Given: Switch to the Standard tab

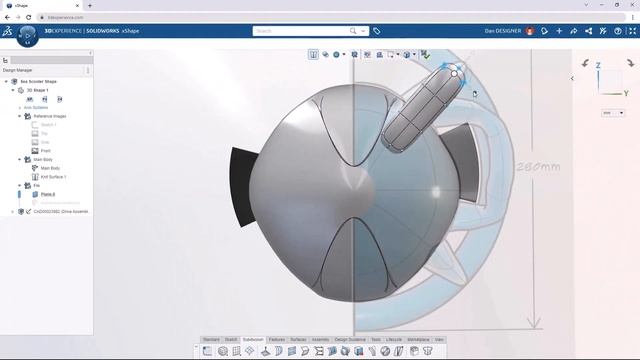Looking at the screenshot, I should tap(211, 340).
